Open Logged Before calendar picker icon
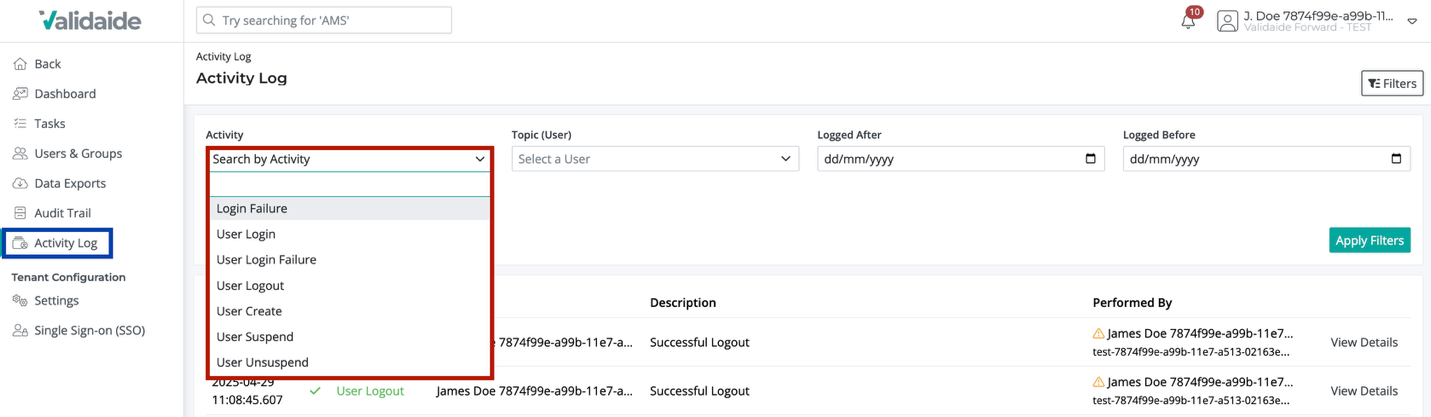 [x=1397, y=158]
